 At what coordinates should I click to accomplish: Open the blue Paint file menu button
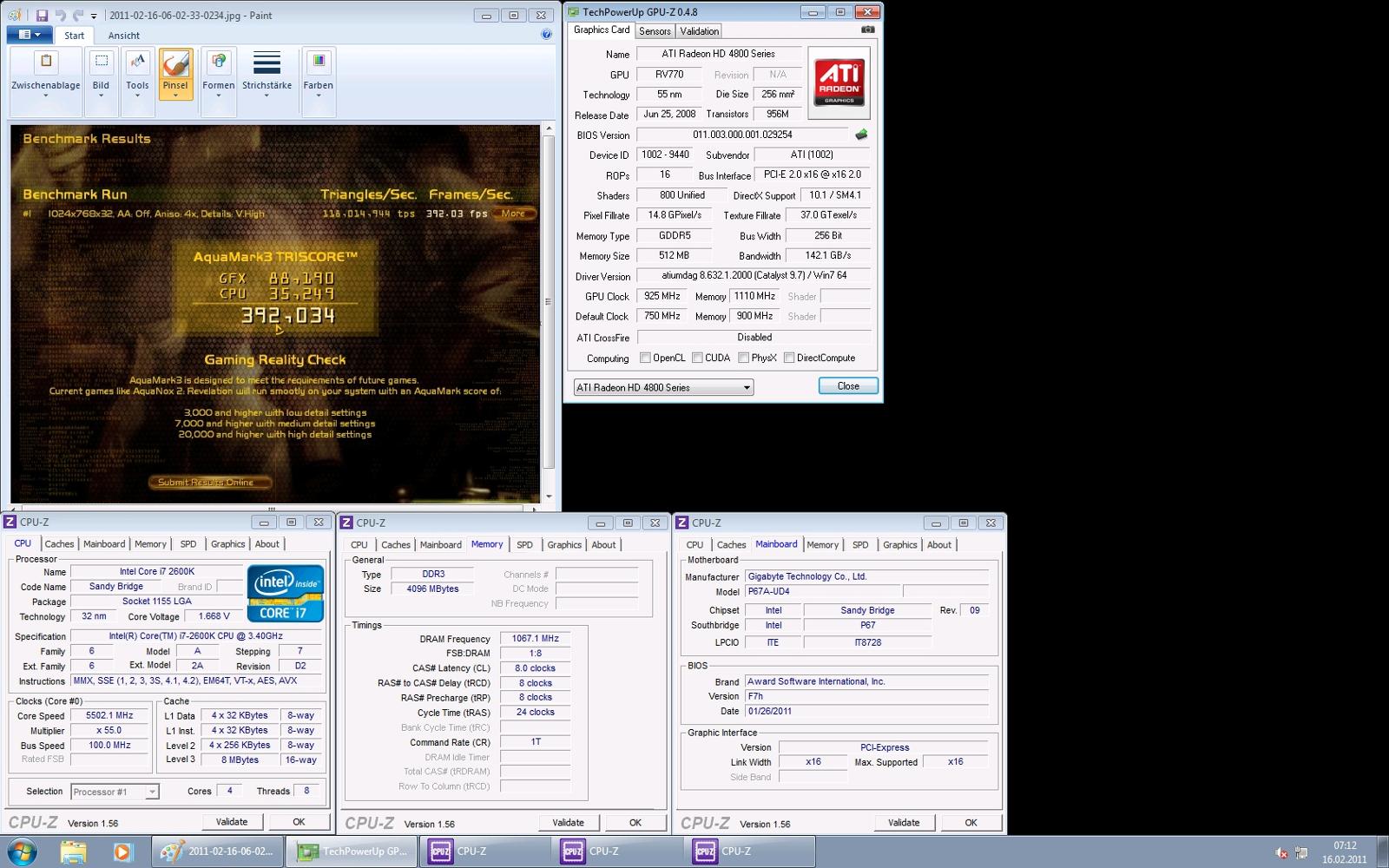(30, 35)
